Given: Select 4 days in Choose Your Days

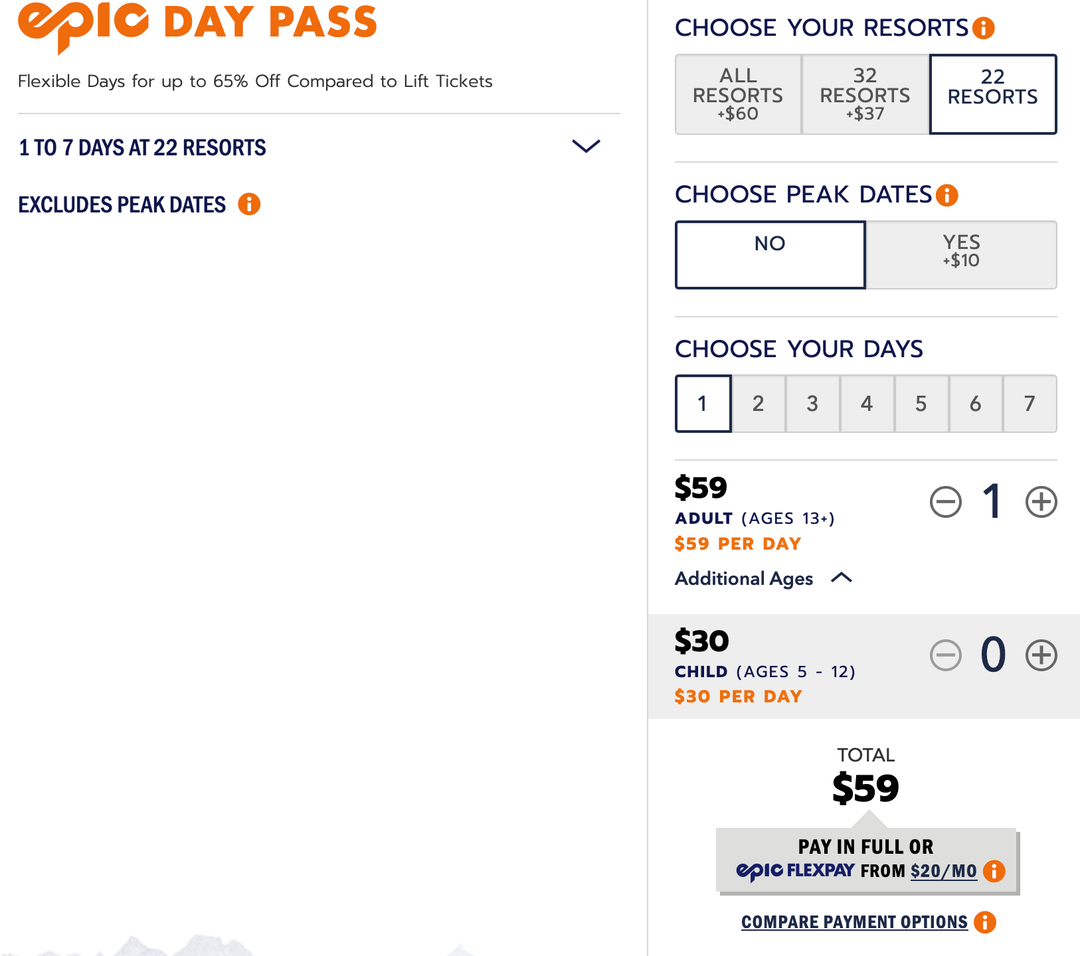Looking at the screenshot, I should (x=867, y=403).
